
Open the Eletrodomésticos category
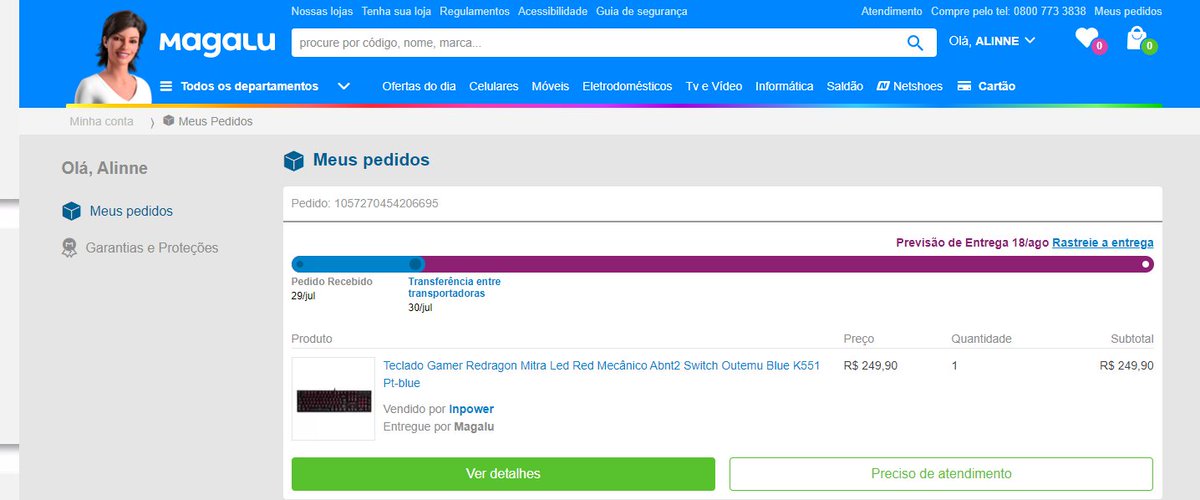(627, 86)
